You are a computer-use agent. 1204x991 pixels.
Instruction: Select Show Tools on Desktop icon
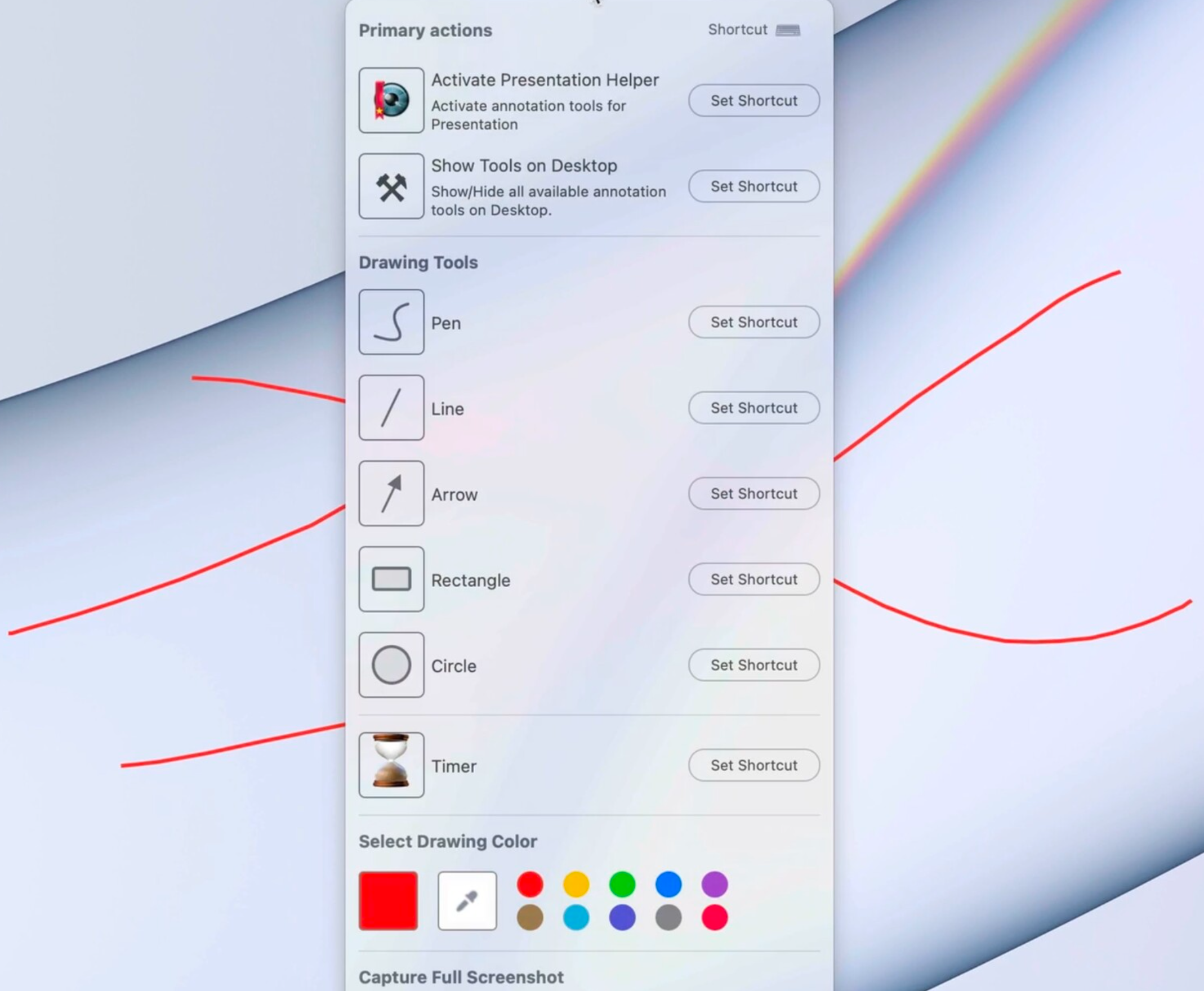[x=390, y=187]
